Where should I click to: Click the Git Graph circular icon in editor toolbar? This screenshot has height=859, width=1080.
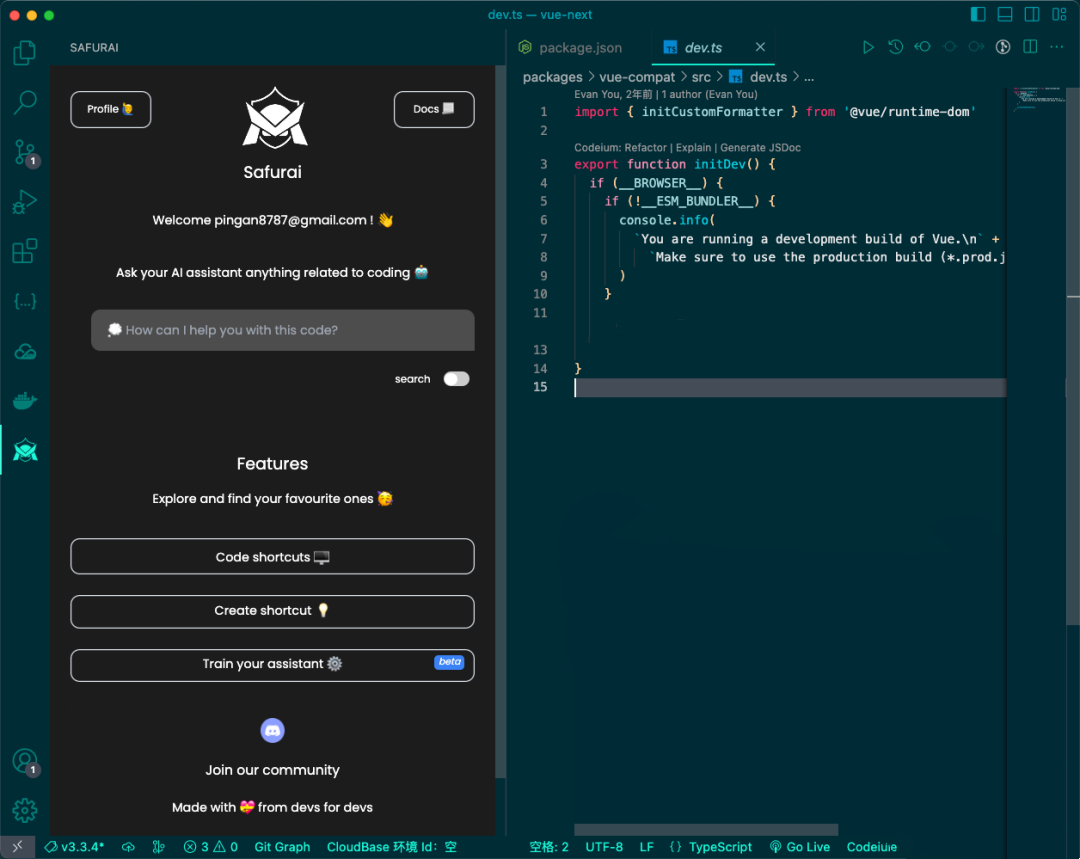click(1003, 47)
